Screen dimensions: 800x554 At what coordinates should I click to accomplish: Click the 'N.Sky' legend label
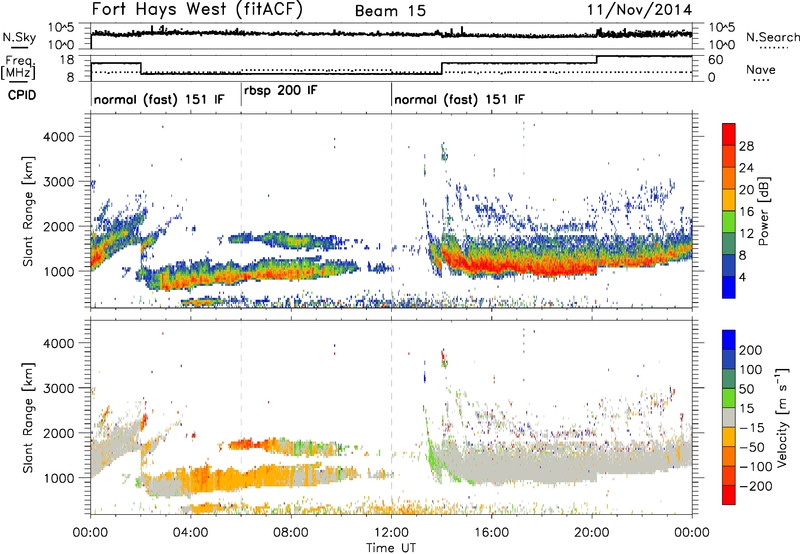point(19,38)
